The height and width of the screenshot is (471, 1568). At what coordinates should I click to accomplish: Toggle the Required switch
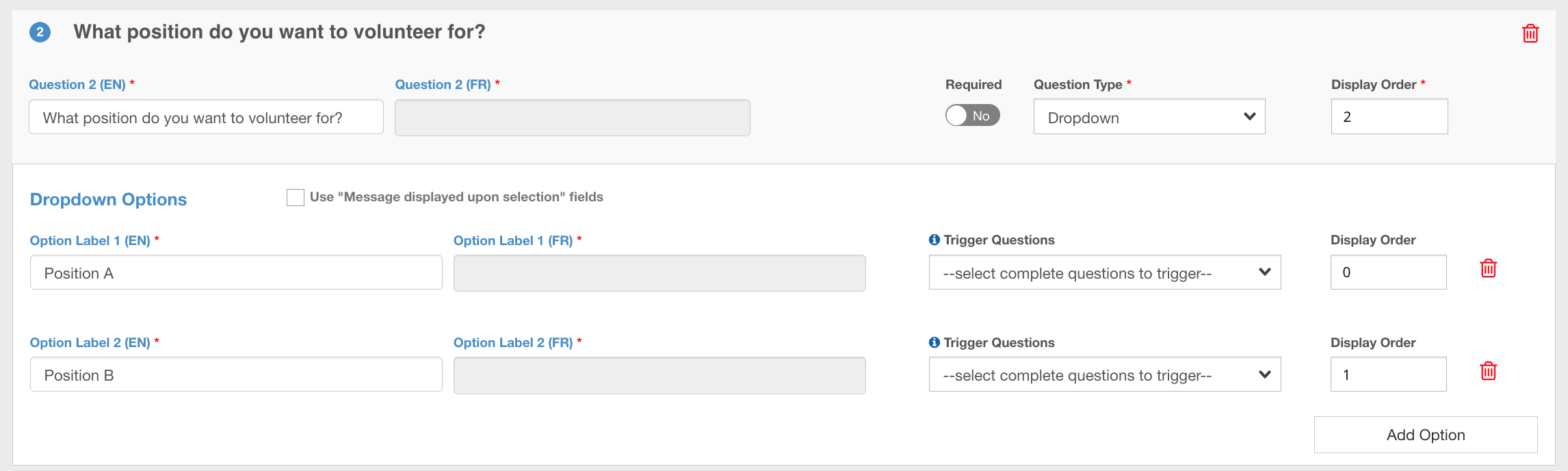pyautogui.click(x=972, y=116)
